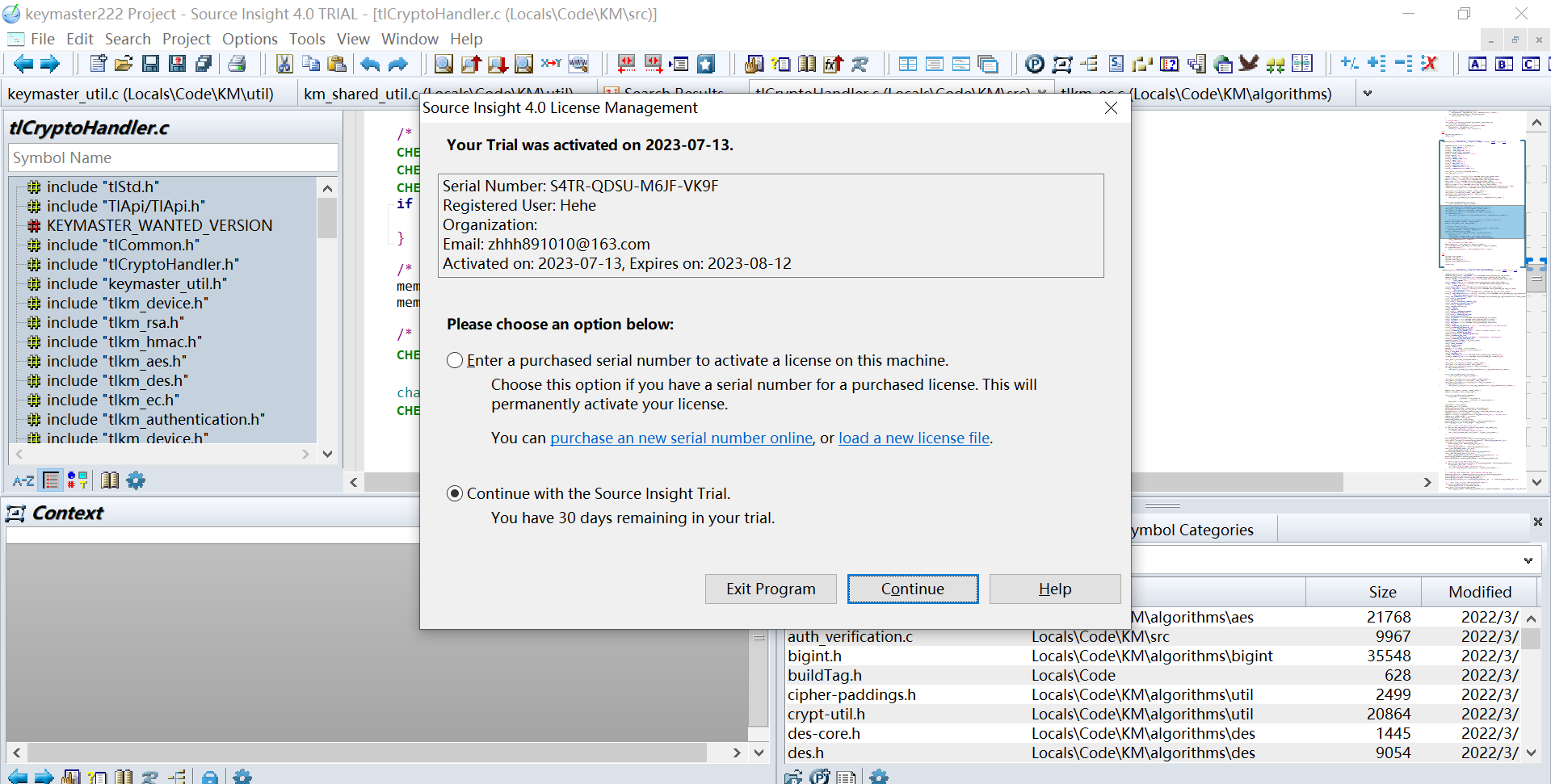Follow 'purchase a new serial number online' link
Viewport: 1551px width, 784px height.
[681, 438]
